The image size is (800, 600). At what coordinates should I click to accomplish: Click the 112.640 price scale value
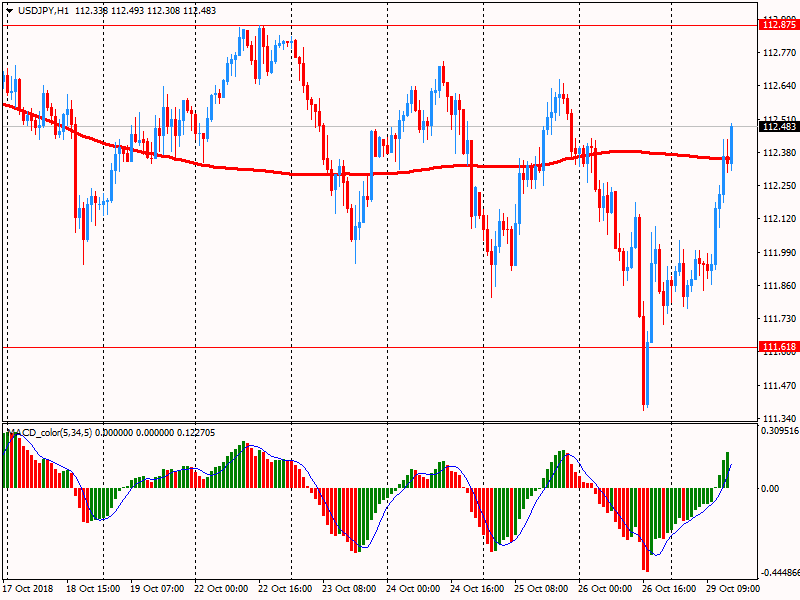(779, 86)
